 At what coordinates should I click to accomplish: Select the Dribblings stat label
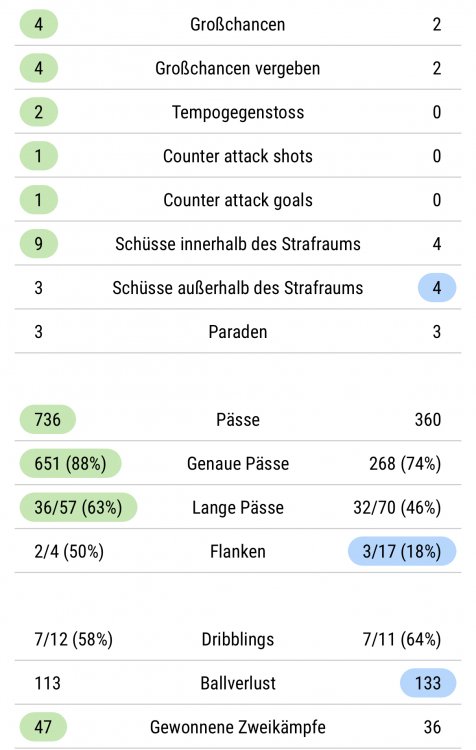[238, 640]
